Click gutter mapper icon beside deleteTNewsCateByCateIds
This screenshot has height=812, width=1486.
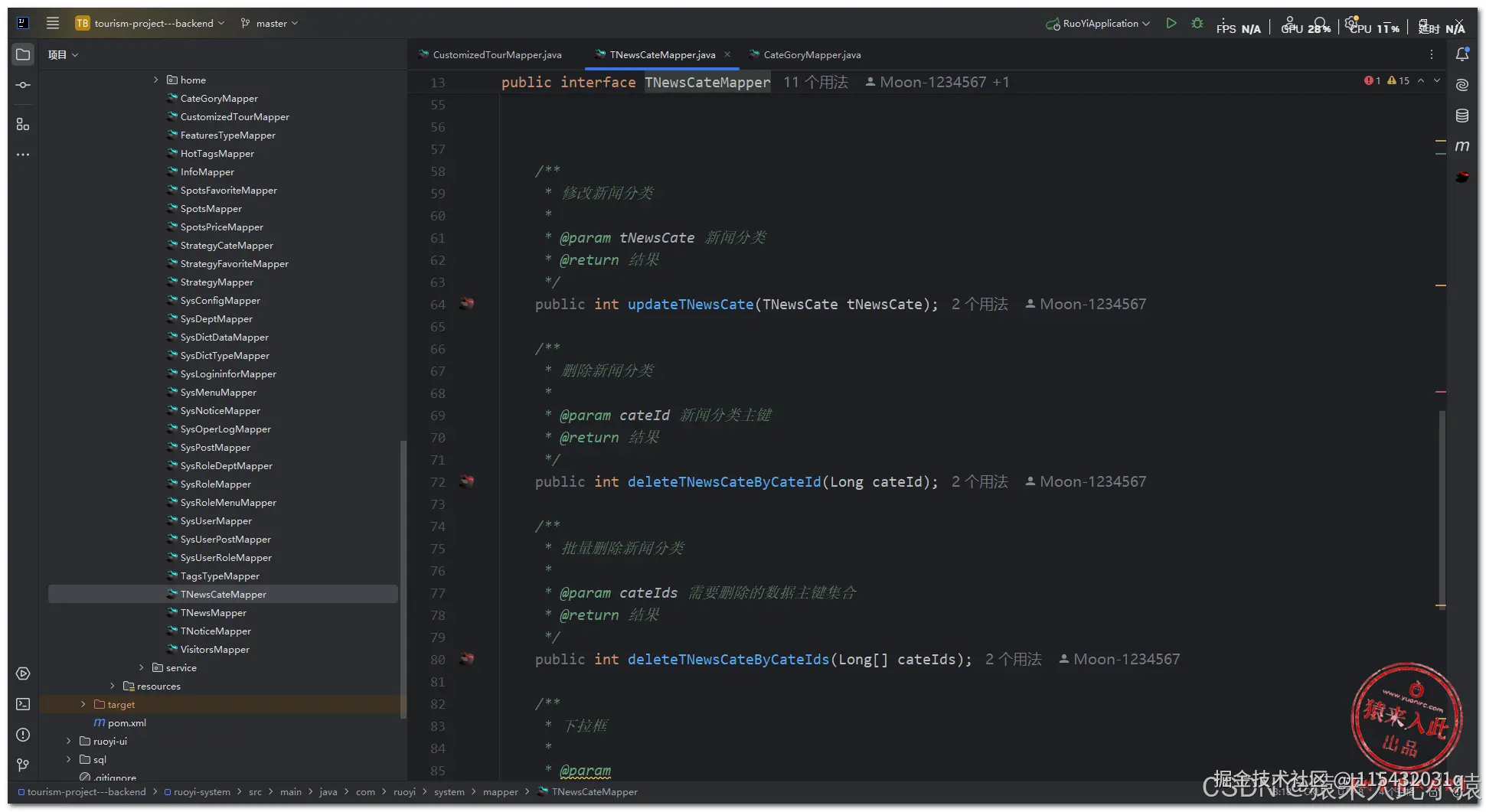pyautogui.click(x=467, y=659)
